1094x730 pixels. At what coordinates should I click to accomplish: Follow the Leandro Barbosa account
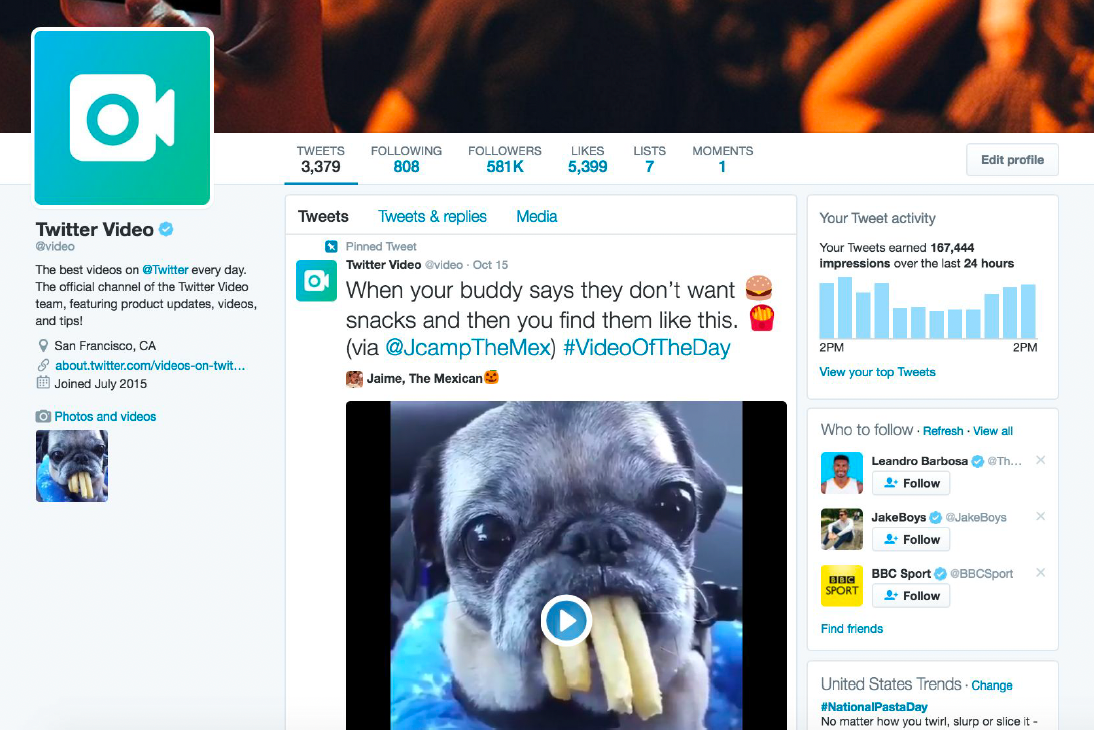(911, 483)
